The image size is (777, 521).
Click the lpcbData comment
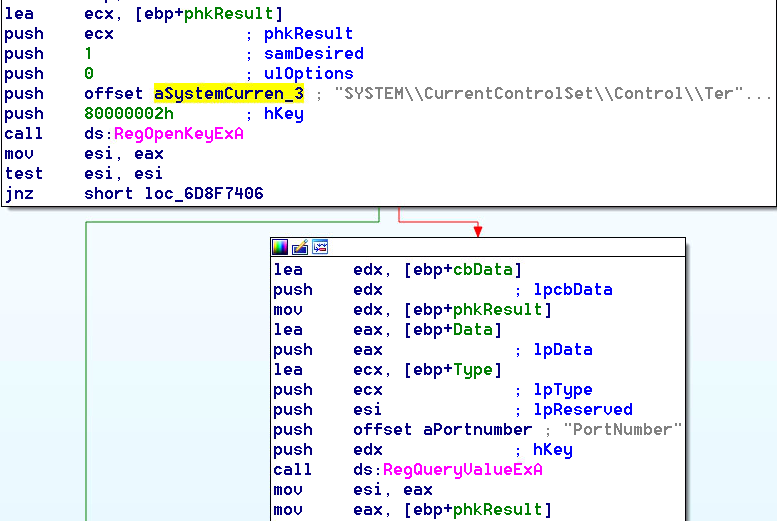573,289
